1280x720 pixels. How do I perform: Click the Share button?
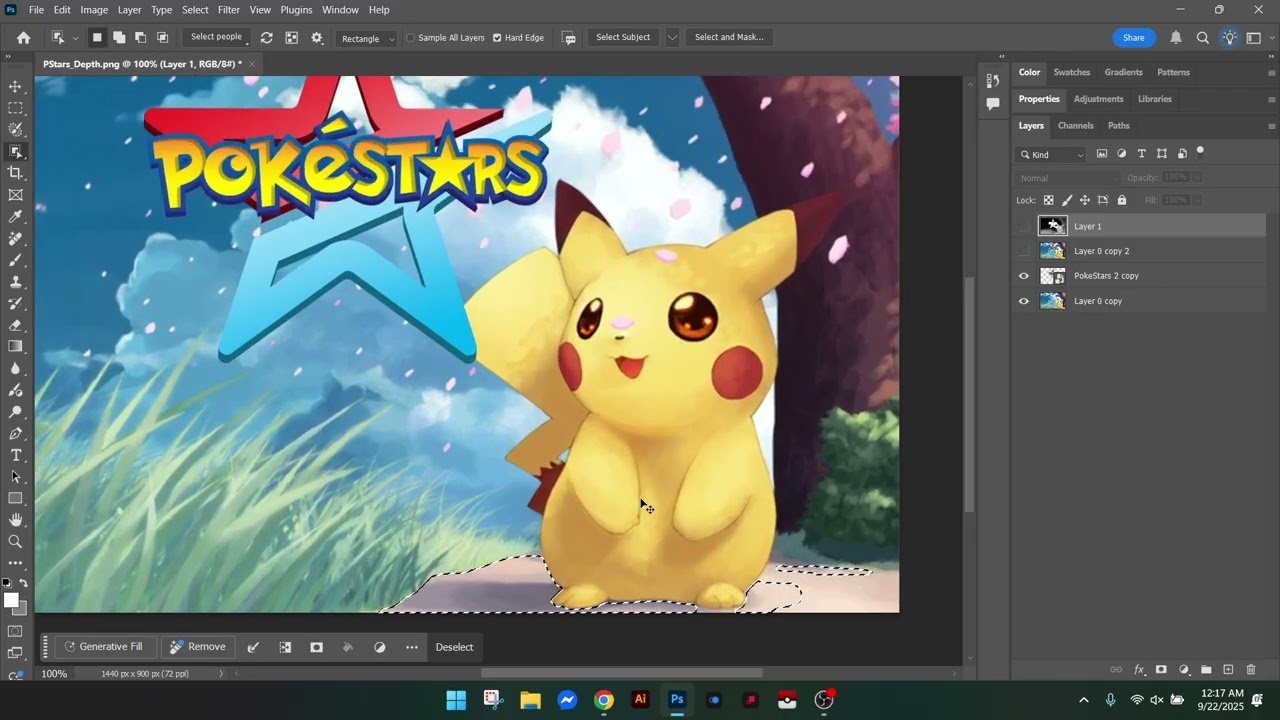pos(1134,38)
